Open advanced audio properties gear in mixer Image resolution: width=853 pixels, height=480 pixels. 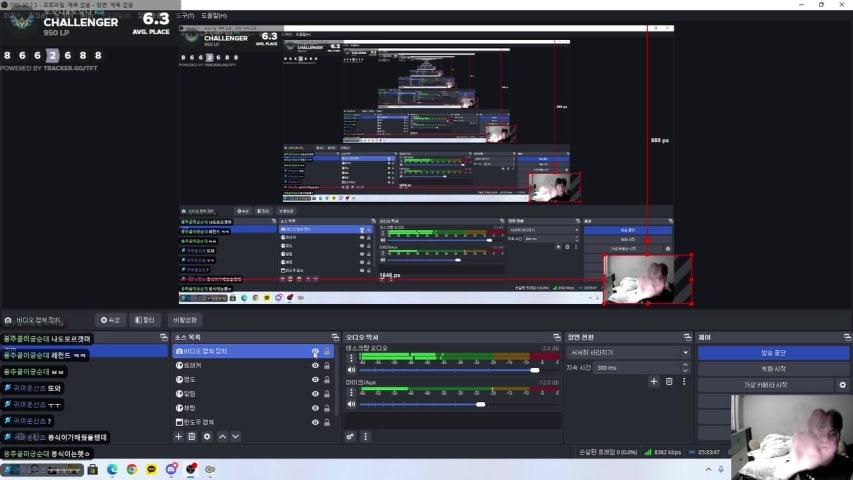(351, 436)
